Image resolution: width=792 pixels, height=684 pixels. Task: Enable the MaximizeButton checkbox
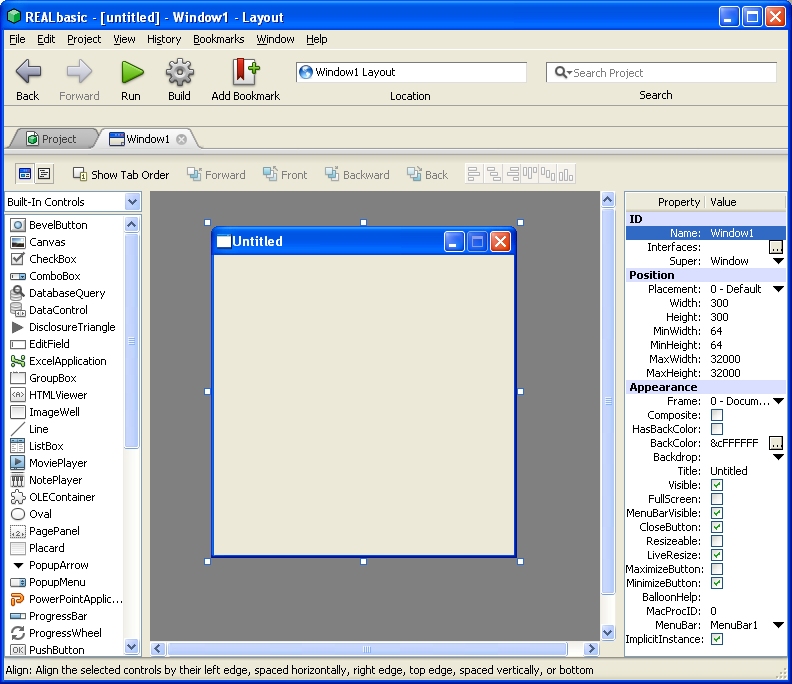point(717,569)
